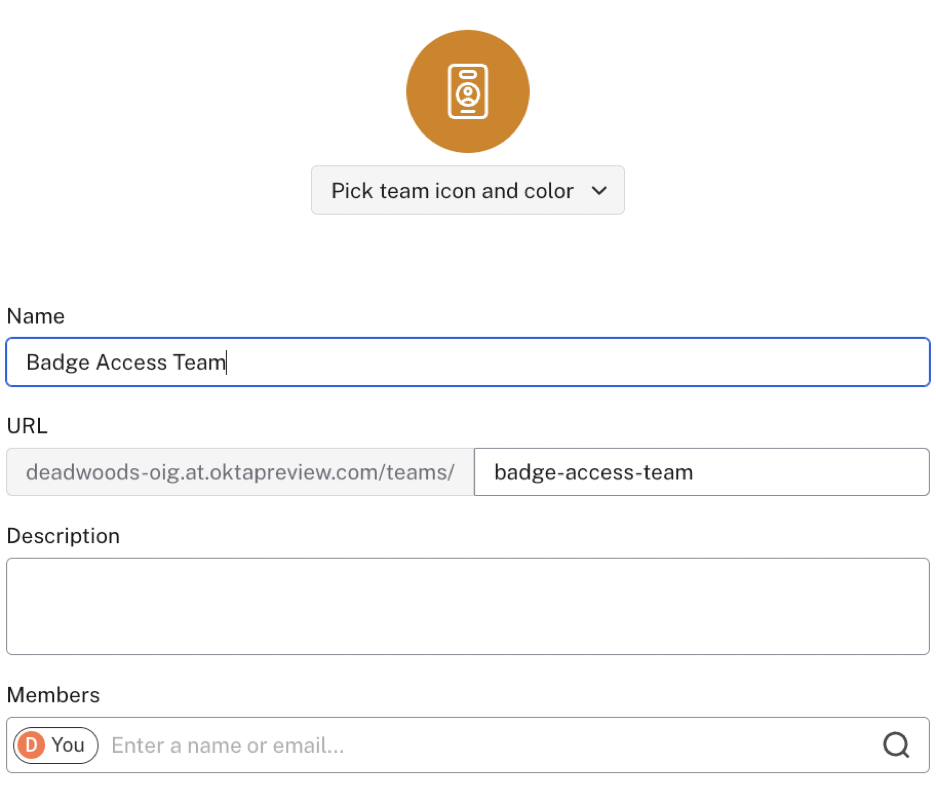
Task: Click the badge-access-team URL field
Action: [701, 471]
